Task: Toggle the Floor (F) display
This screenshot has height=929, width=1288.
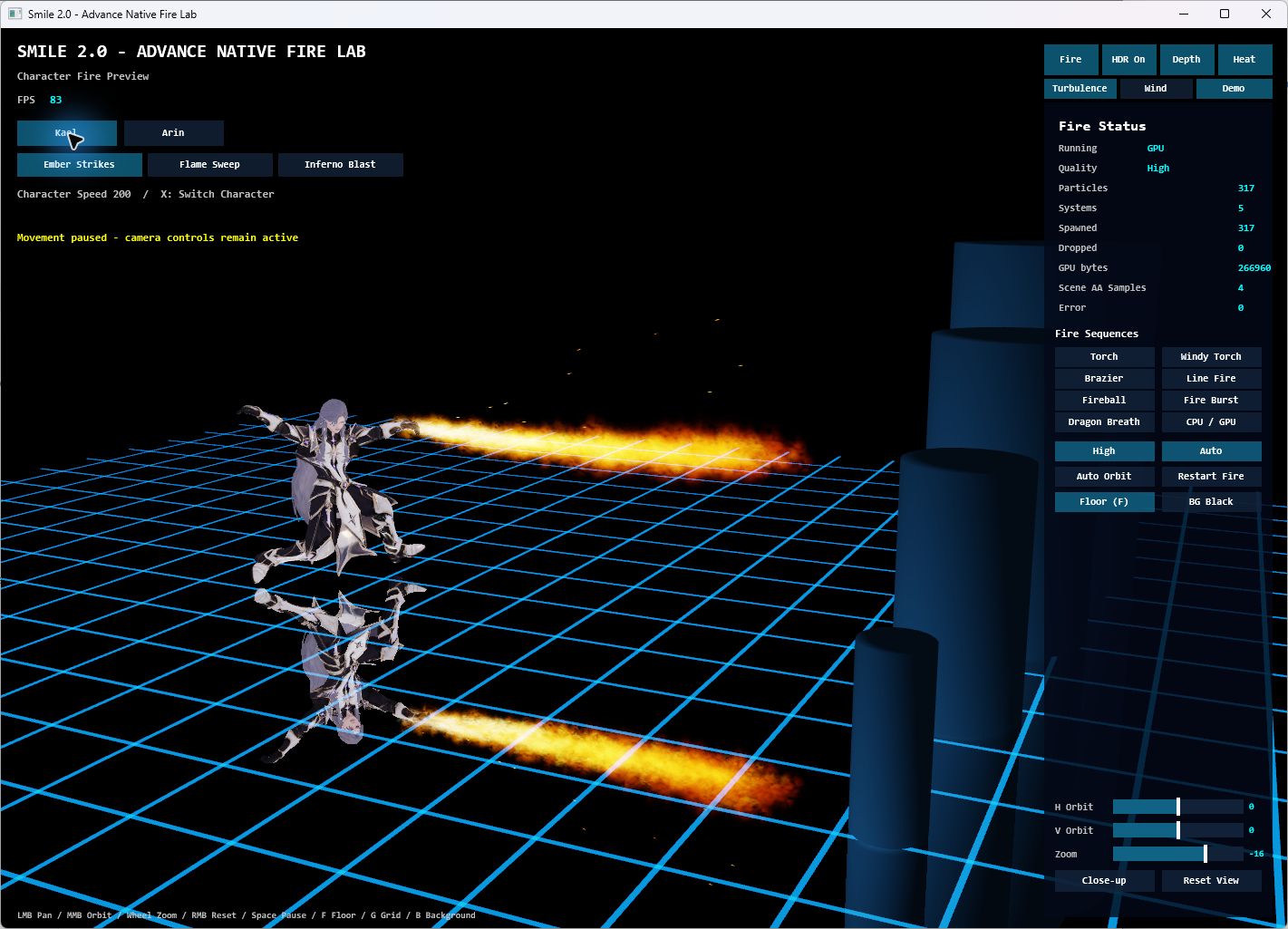Action: (1104, 502)
